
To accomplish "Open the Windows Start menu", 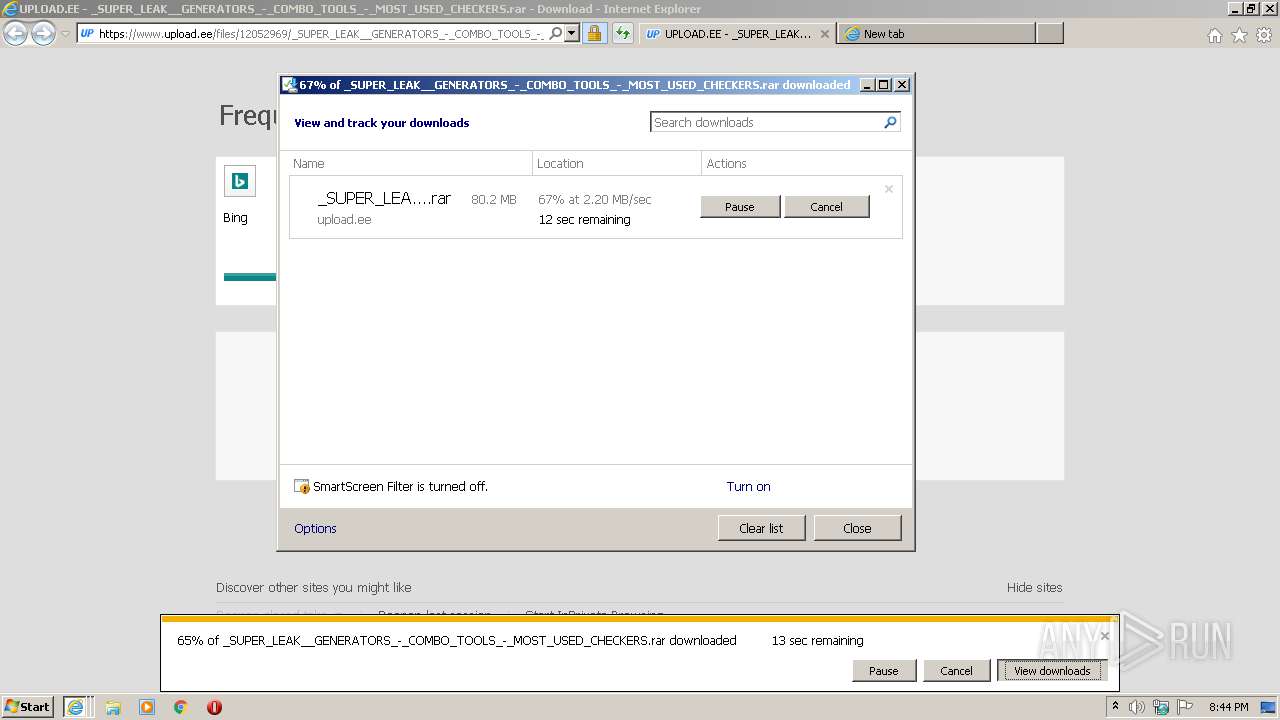I will tap(28, 706).
